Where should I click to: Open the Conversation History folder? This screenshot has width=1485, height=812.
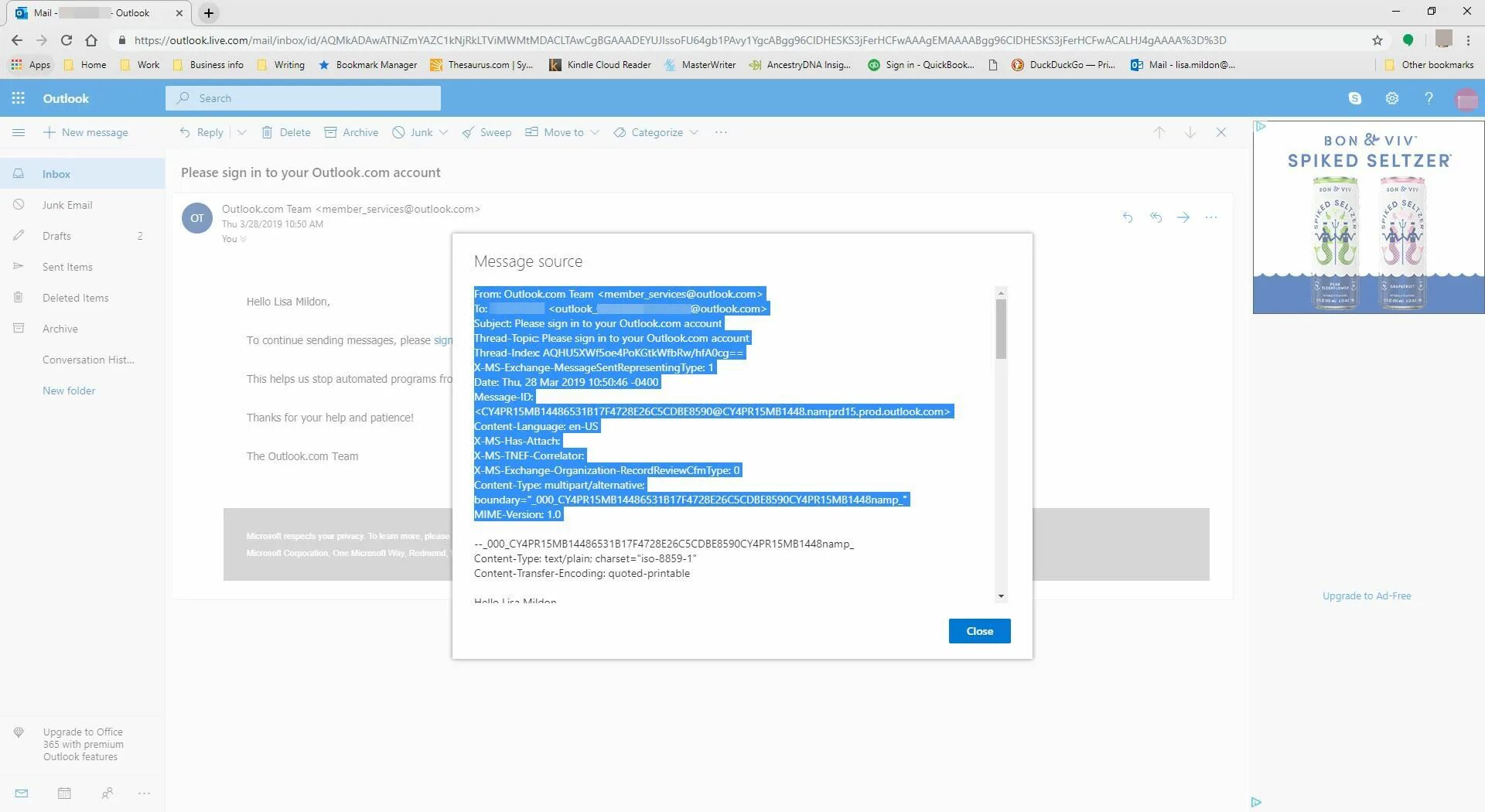[83, 360]
